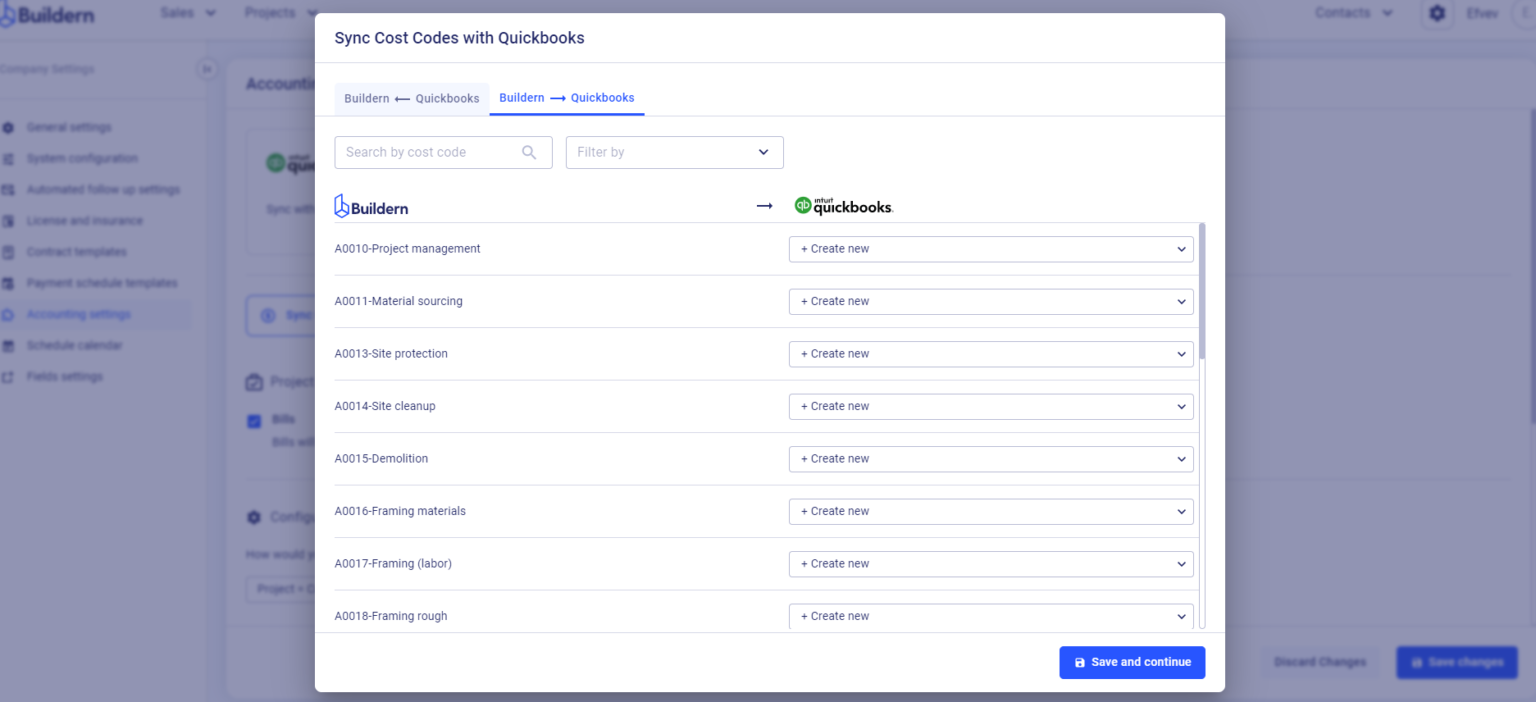1536x702 pixels.
Task: Open dropdown for A0015-Demolition
Action: coord(990,459)
